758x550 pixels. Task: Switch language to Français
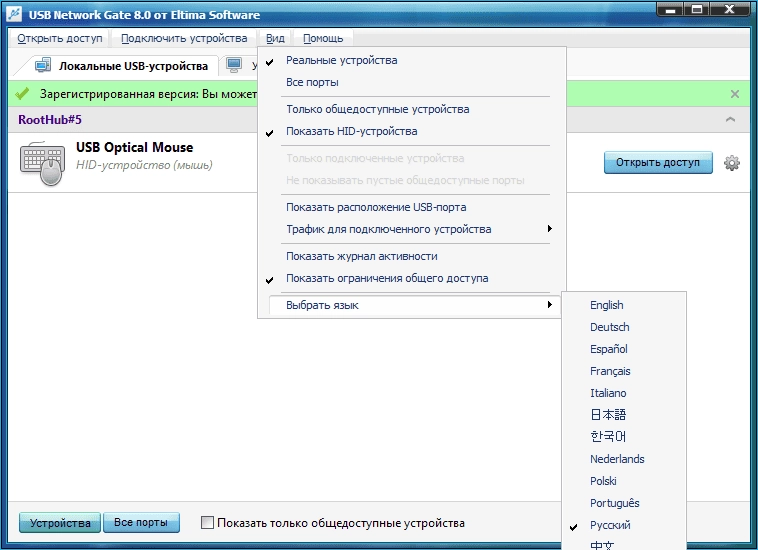[x=624, y=371]
